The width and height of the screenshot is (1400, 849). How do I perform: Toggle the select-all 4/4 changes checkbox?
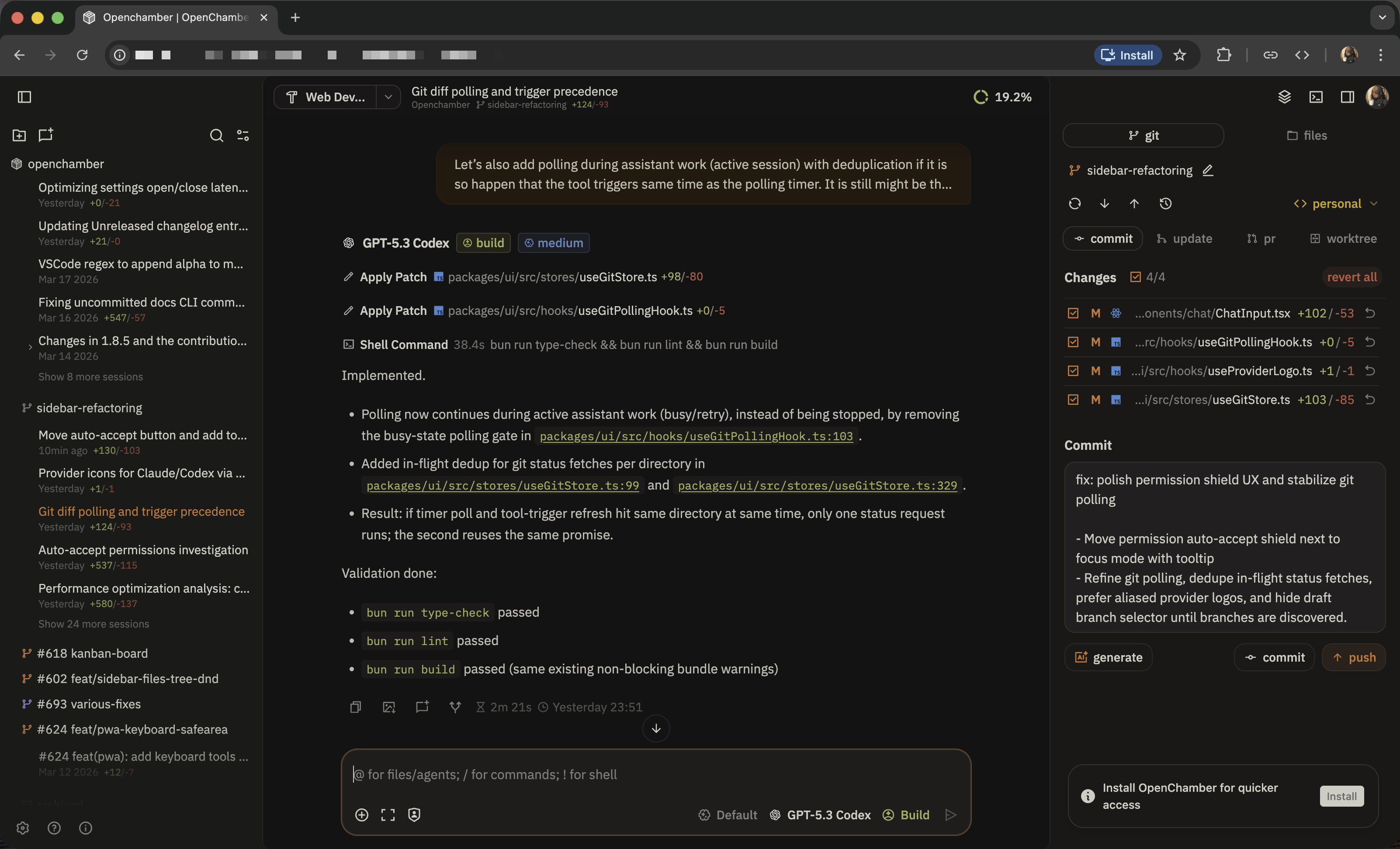(1135, 276)
